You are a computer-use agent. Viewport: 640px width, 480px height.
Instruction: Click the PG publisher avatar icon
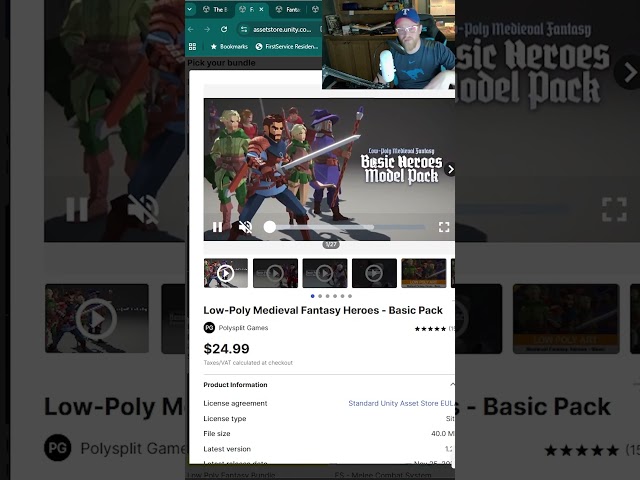click(x=209, y=328)
